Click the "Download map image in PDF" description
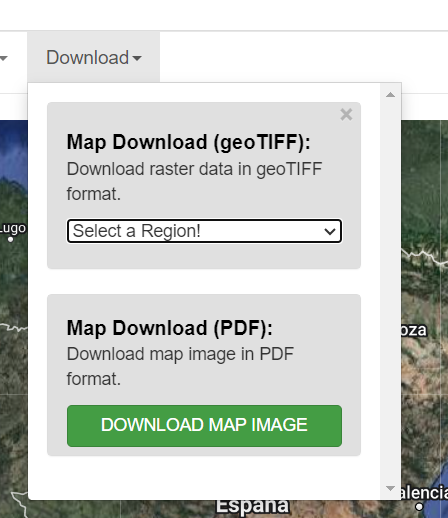The height and width of the screenshot is (518, 448). click(x=180, y=354)
